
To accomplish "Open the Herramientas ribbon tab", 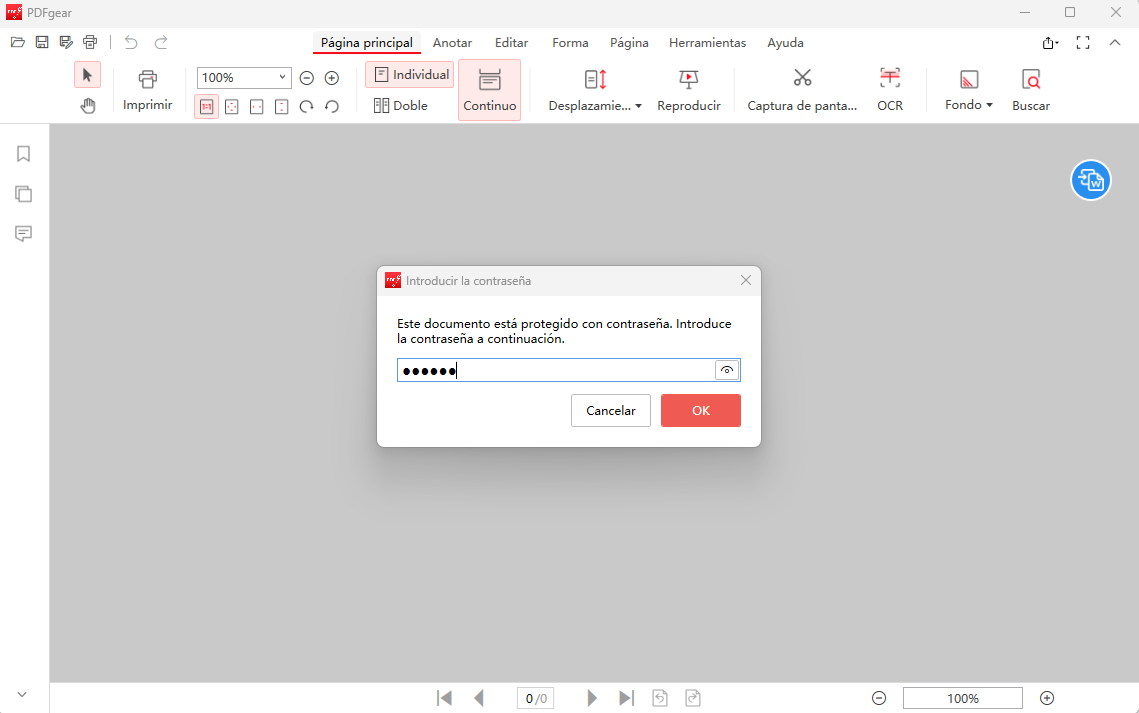I will (707, 43).
